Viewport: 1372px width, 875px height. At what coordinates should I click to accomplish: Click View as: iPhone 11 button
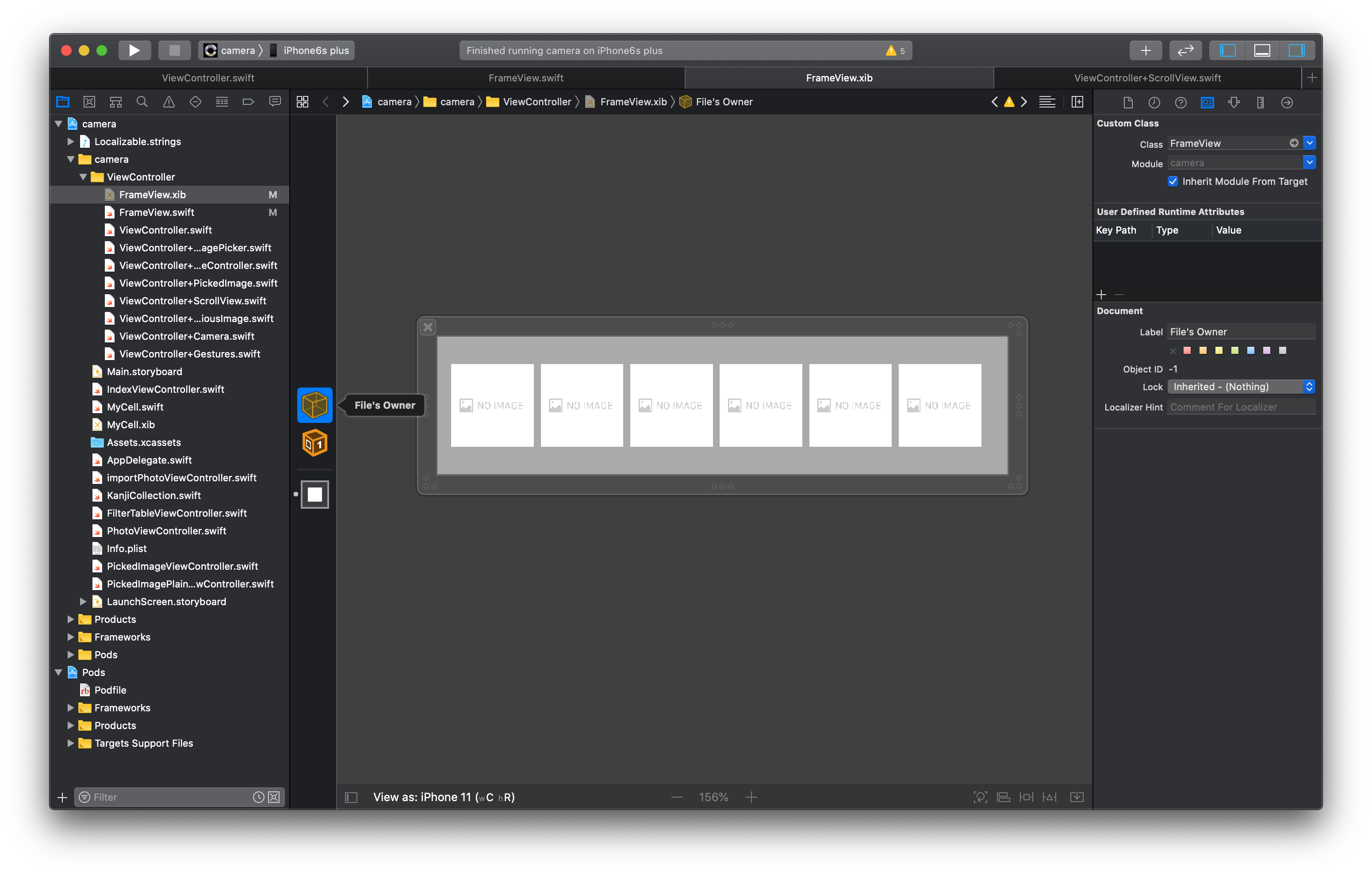tap(443, 798)
